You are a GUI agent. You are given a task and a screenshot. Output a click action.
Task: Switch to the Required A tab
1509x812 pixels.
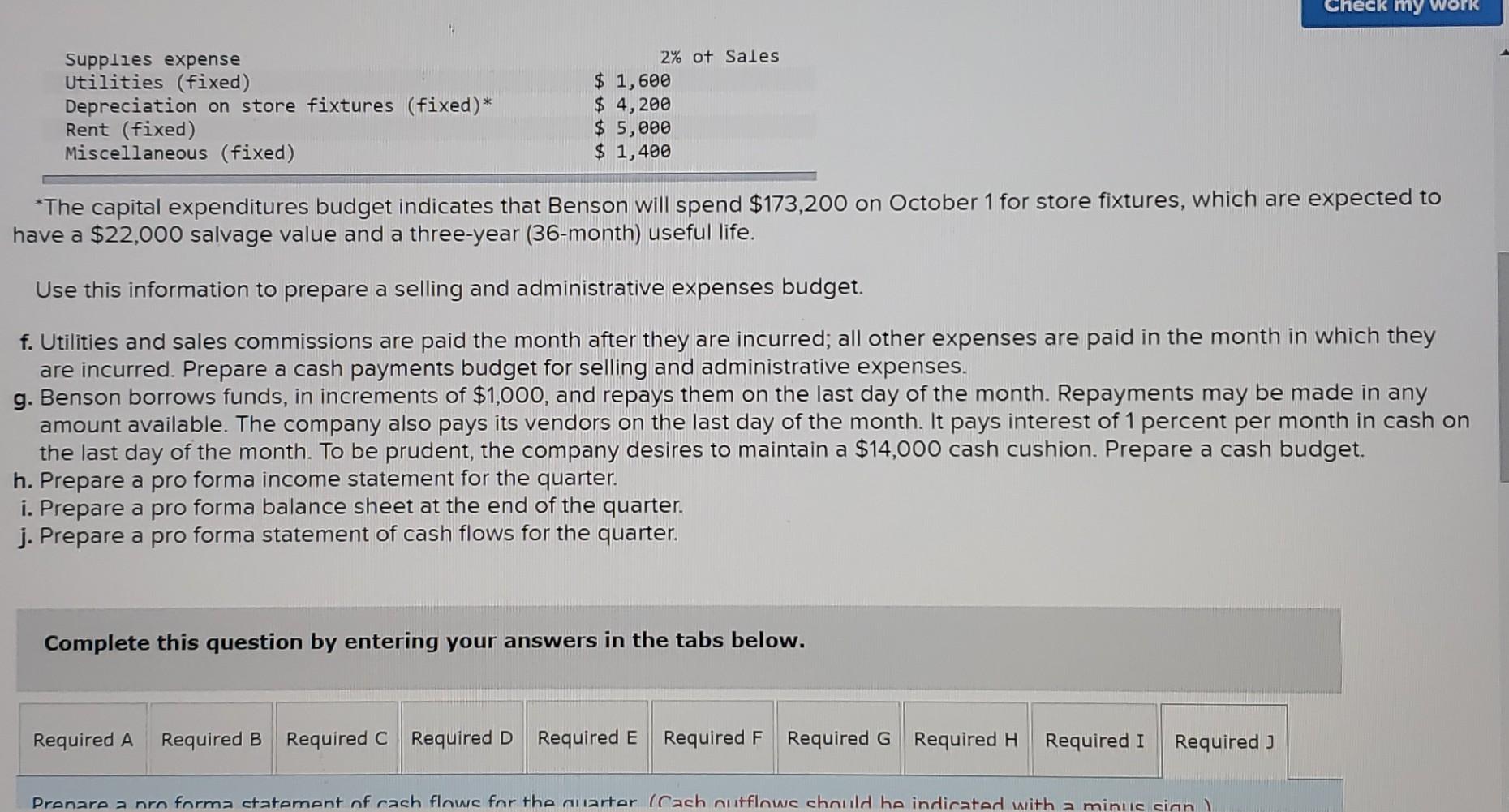(x=82, y=739)
